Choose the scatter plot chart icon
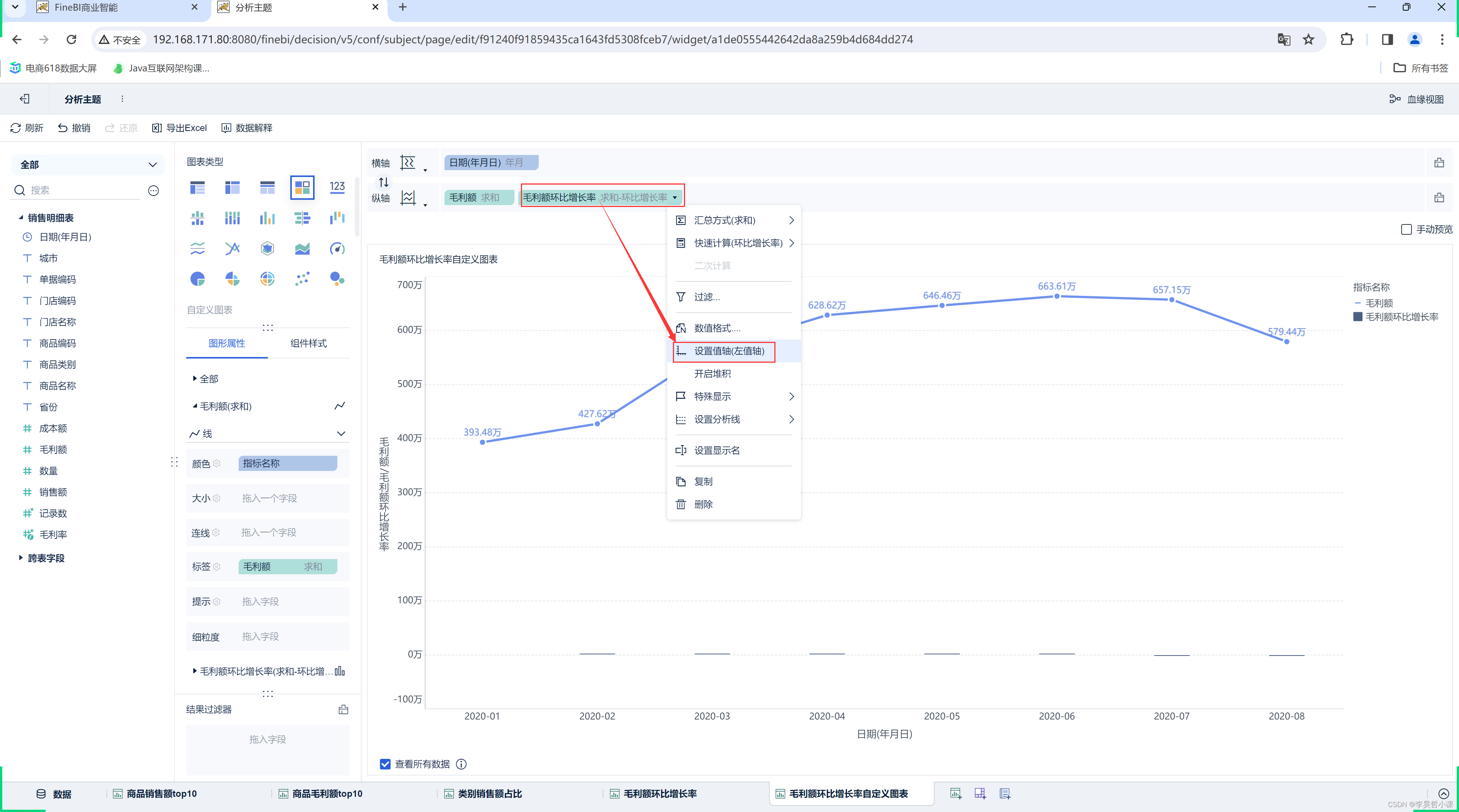 (302, 279)
